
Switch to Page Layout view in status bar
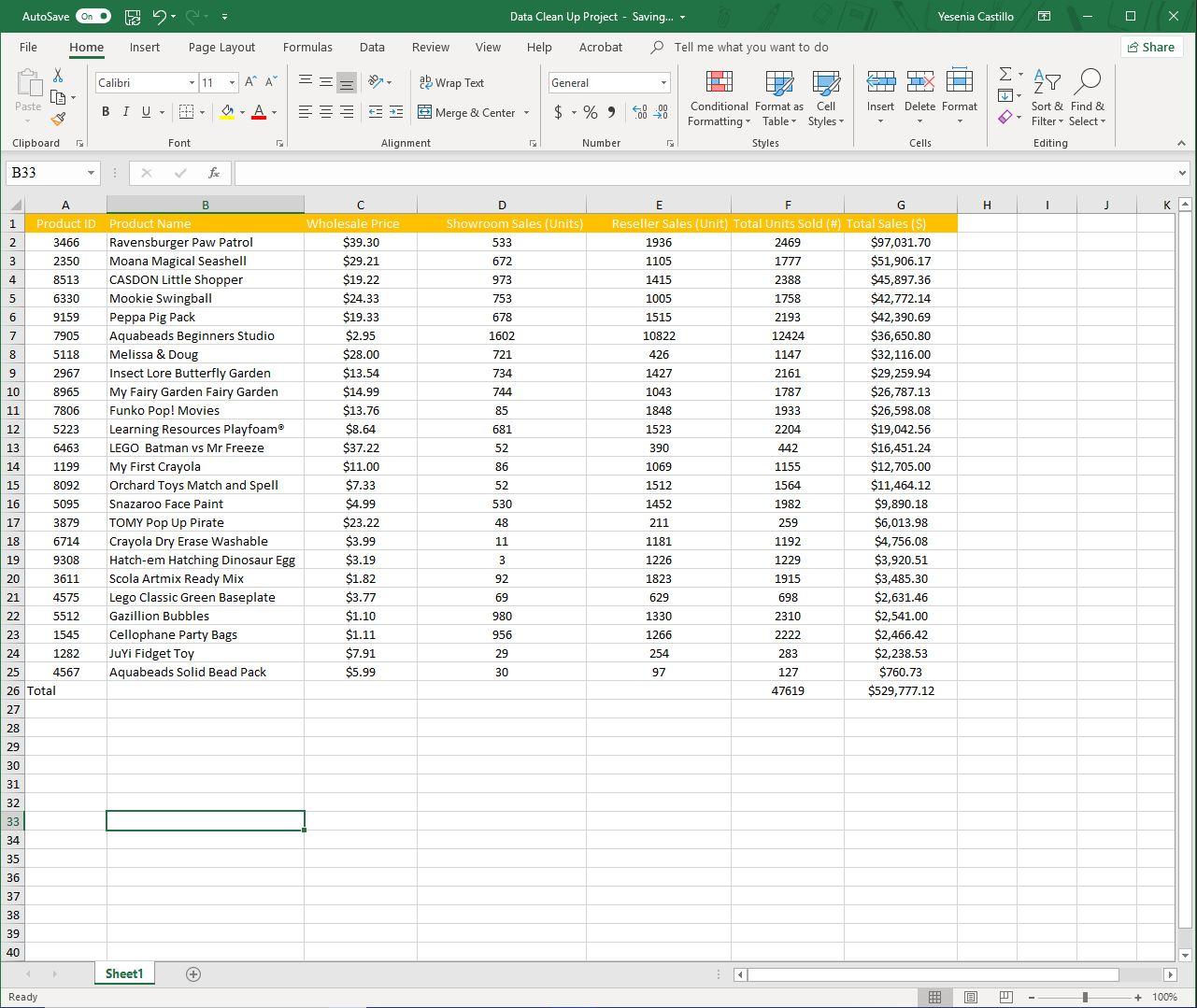click(x=971, y=997)
